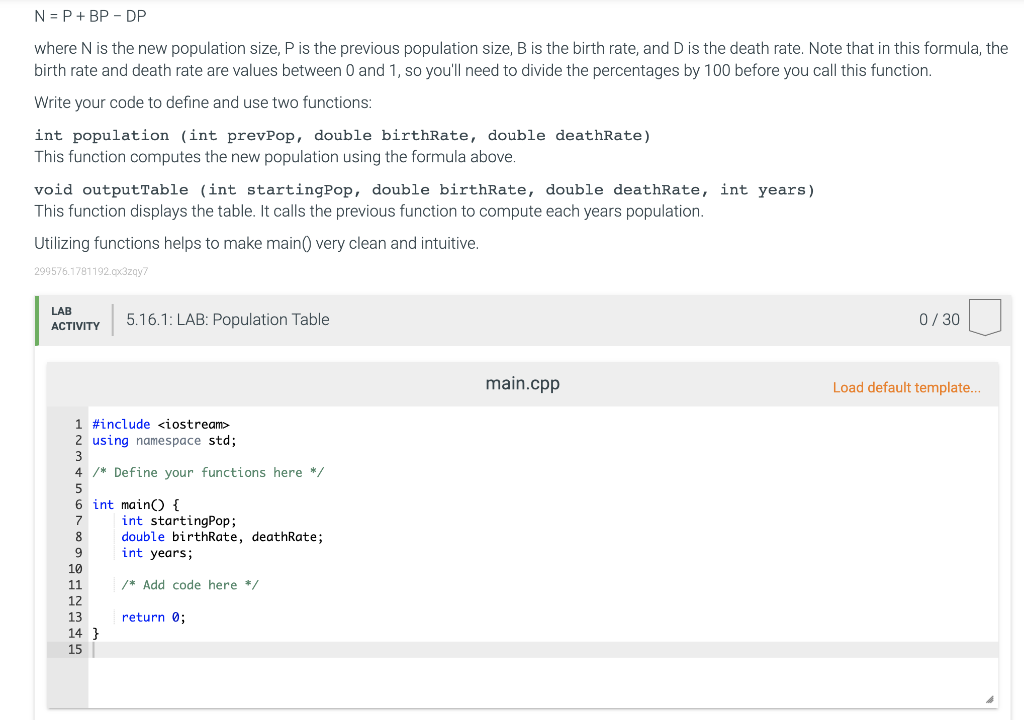Click the green LAB ACTIVITY badge
The image size is (1024, 720).
[74, 320]
